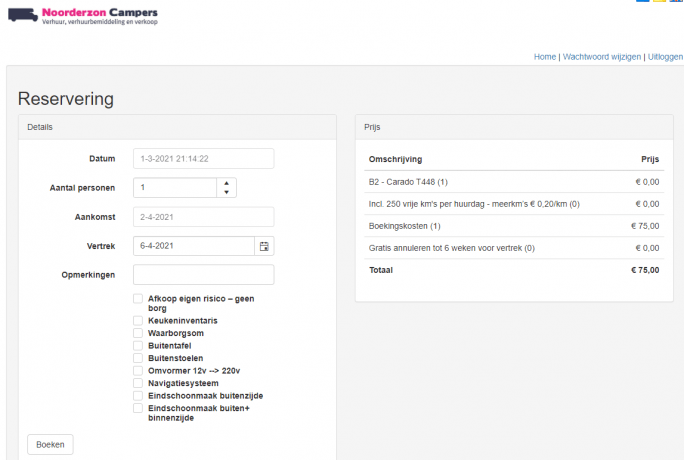Enable Omvormer 12v --> 220v option
Image resolution: width=684 pixels, height=460 pixels.
138,370
